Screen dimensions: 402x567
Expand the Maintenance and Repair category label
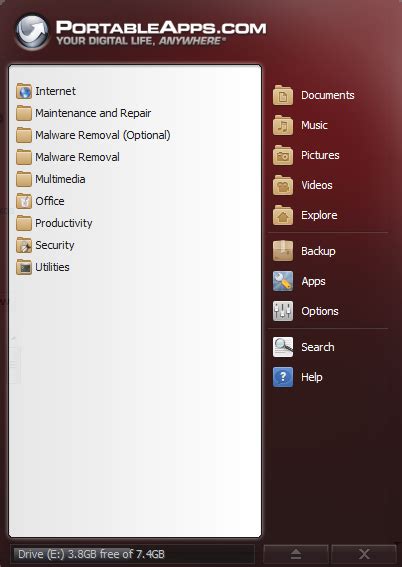point(93,113)
